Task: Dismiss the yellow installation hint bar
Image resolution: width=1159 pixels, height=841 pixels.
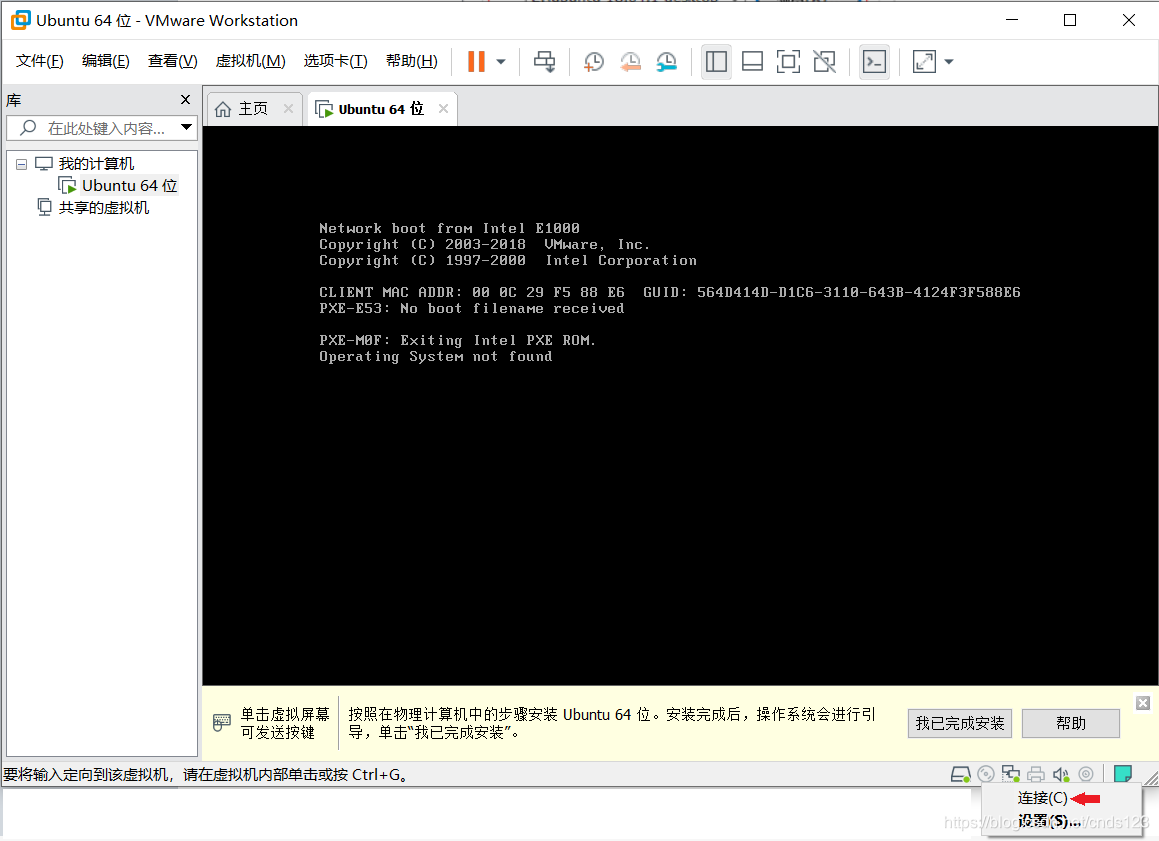Action: tap(1143, 703)
